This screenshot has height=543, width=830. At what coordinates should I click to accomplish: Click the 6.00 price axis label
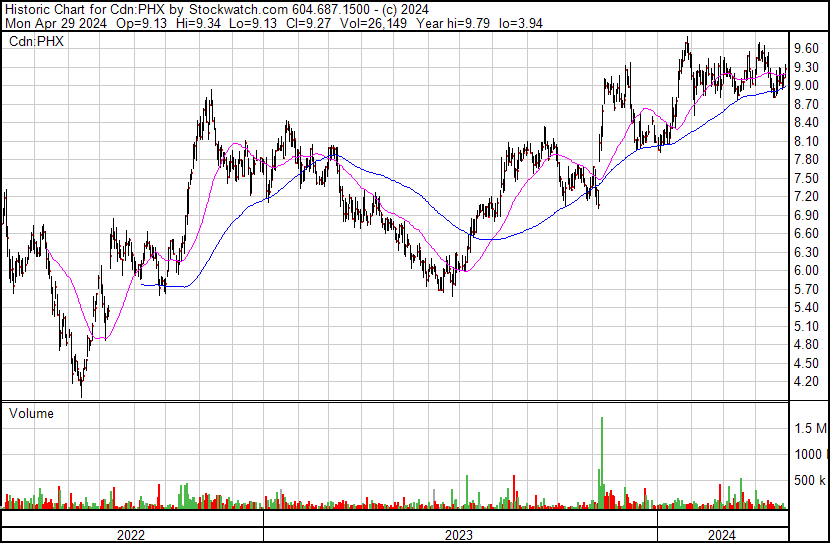point(806,270)
